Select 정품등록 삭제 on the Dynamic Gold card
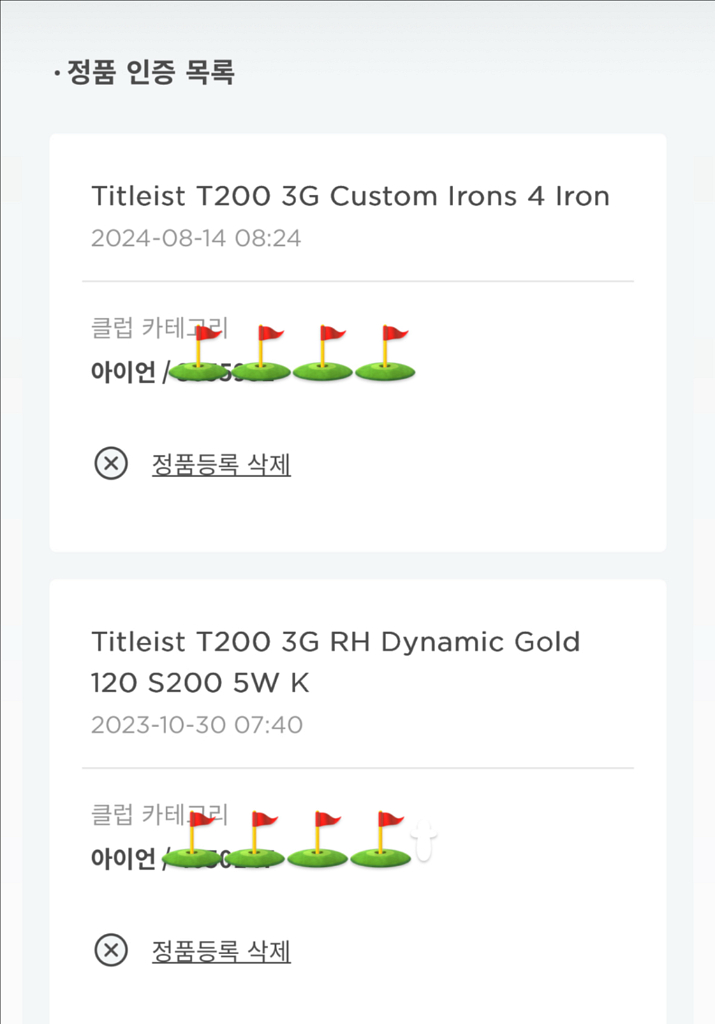The width and height of the screenshot is (715, 1024). 221,951
